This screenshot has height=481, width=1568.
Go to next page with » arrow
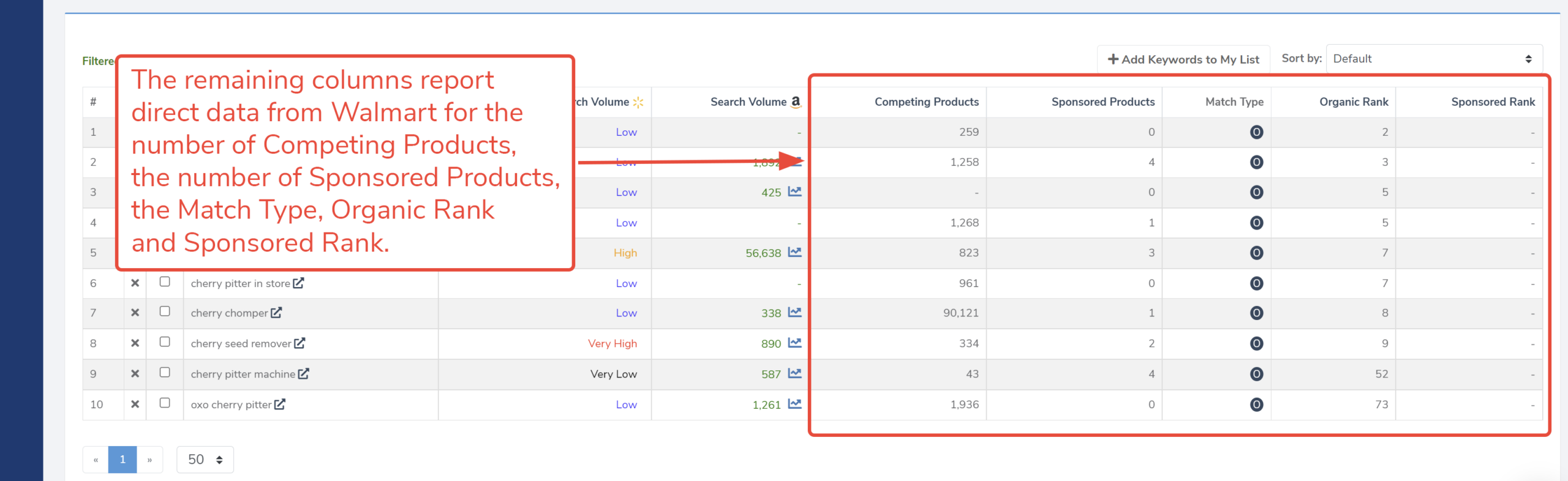point(149,460)
